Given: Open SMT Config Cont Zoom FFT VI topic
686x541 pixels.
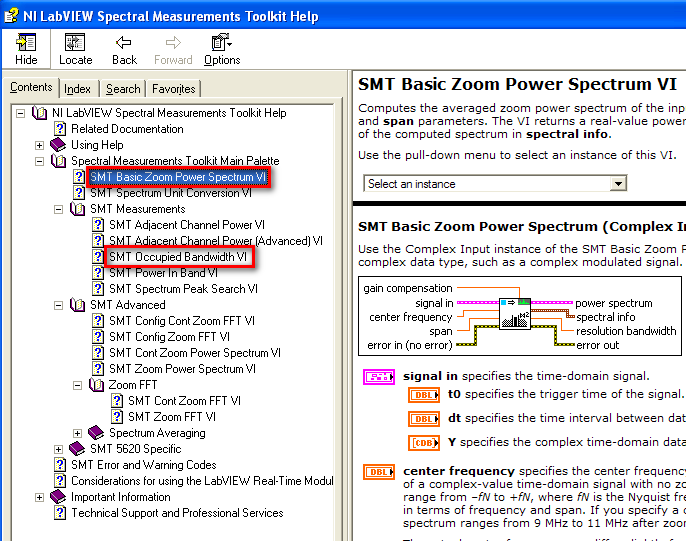Looking at the screenshot, I should [x=182, y=321].
